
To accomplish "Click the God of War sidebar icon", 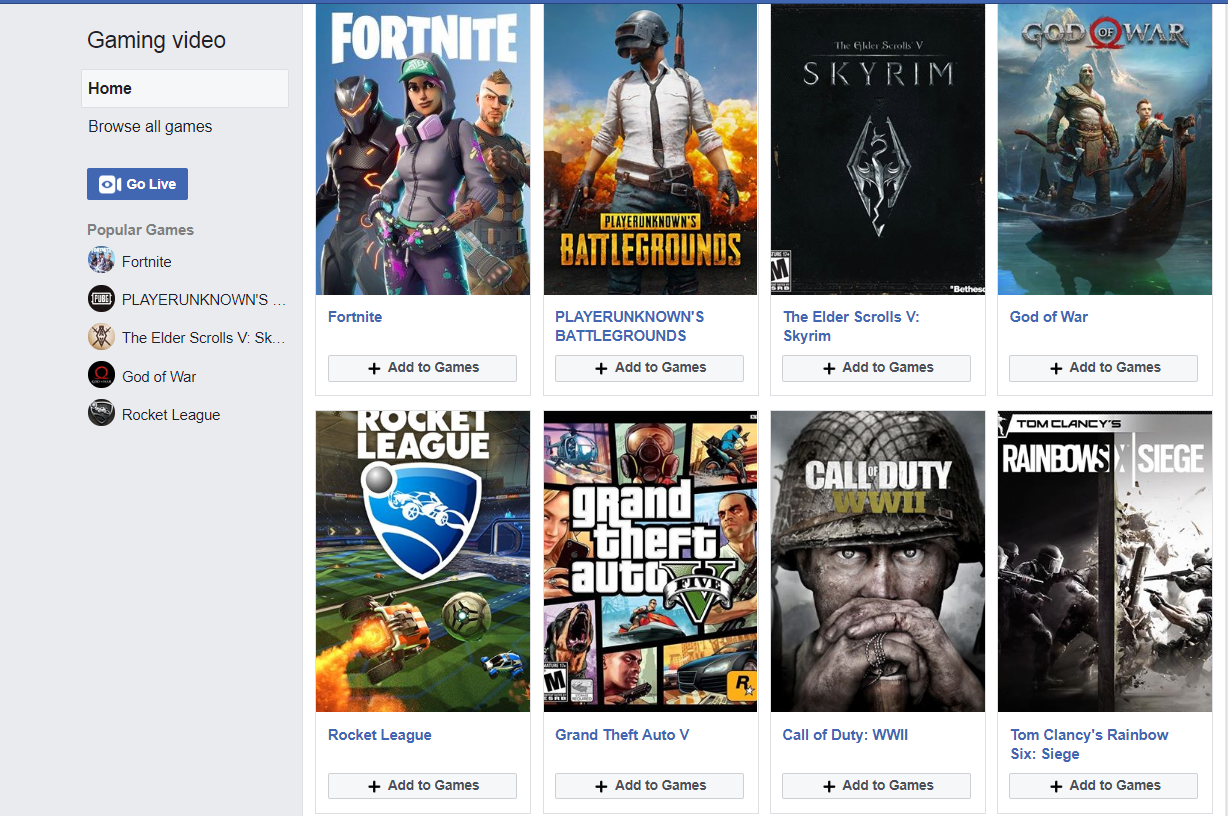I will [x=101, y=376].
